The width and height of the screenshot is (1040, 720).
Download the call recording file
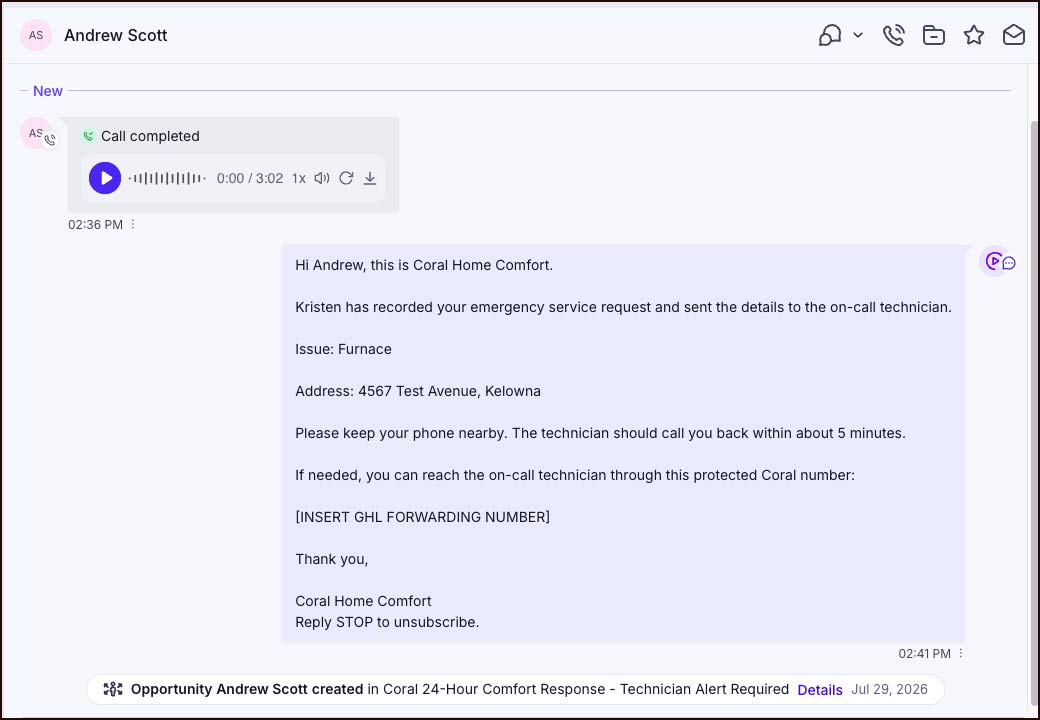(x=370, y=178)
